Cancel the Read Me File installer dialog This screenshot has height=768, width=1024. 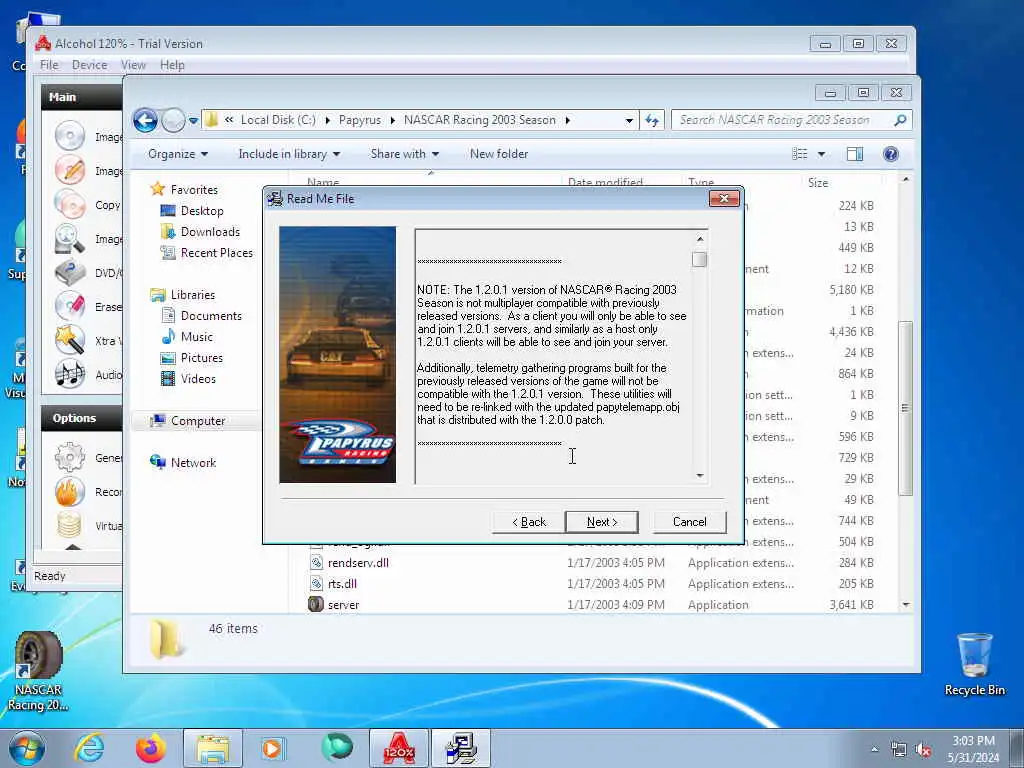(x=690, y=522)
